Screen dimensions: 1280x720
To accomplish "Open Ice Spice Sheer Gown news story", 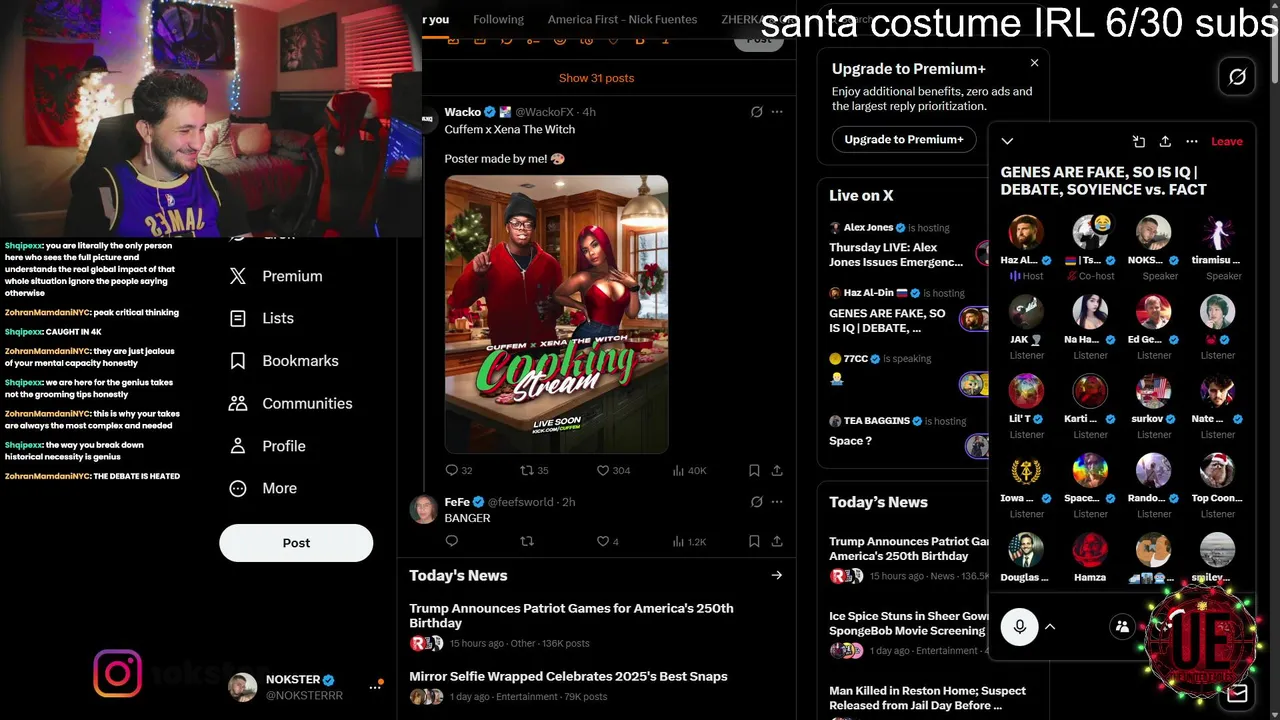I will [x=908, y=636].
